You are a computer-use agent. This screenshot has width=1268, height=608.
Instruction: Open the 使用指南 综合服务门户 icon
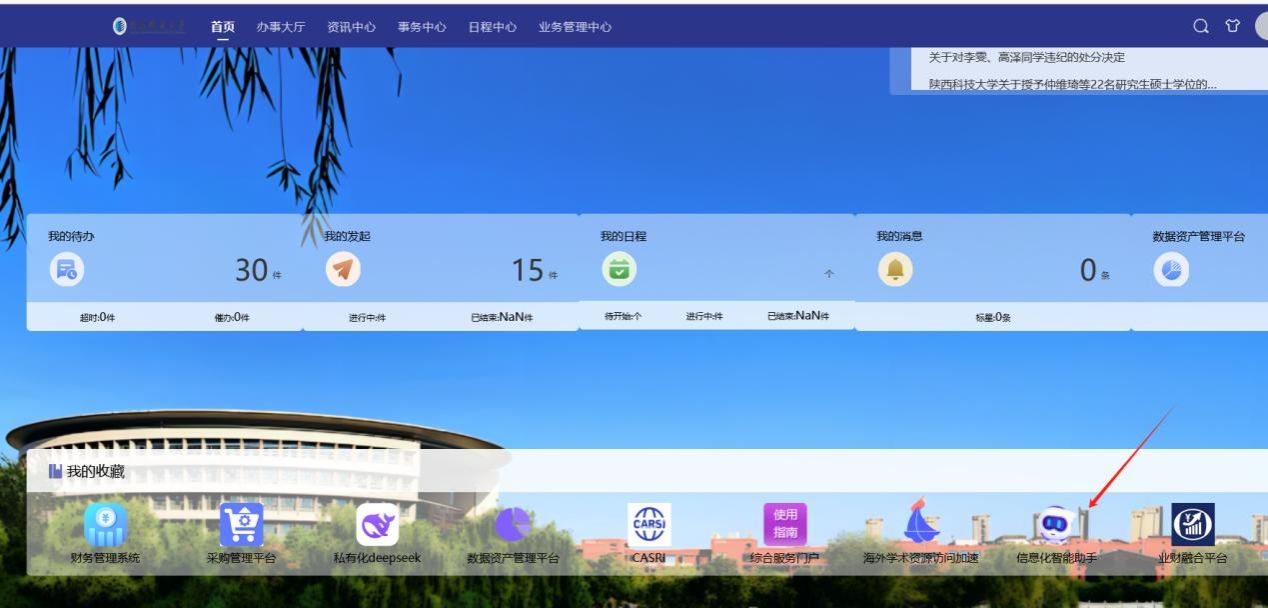[x=785, y=525]
